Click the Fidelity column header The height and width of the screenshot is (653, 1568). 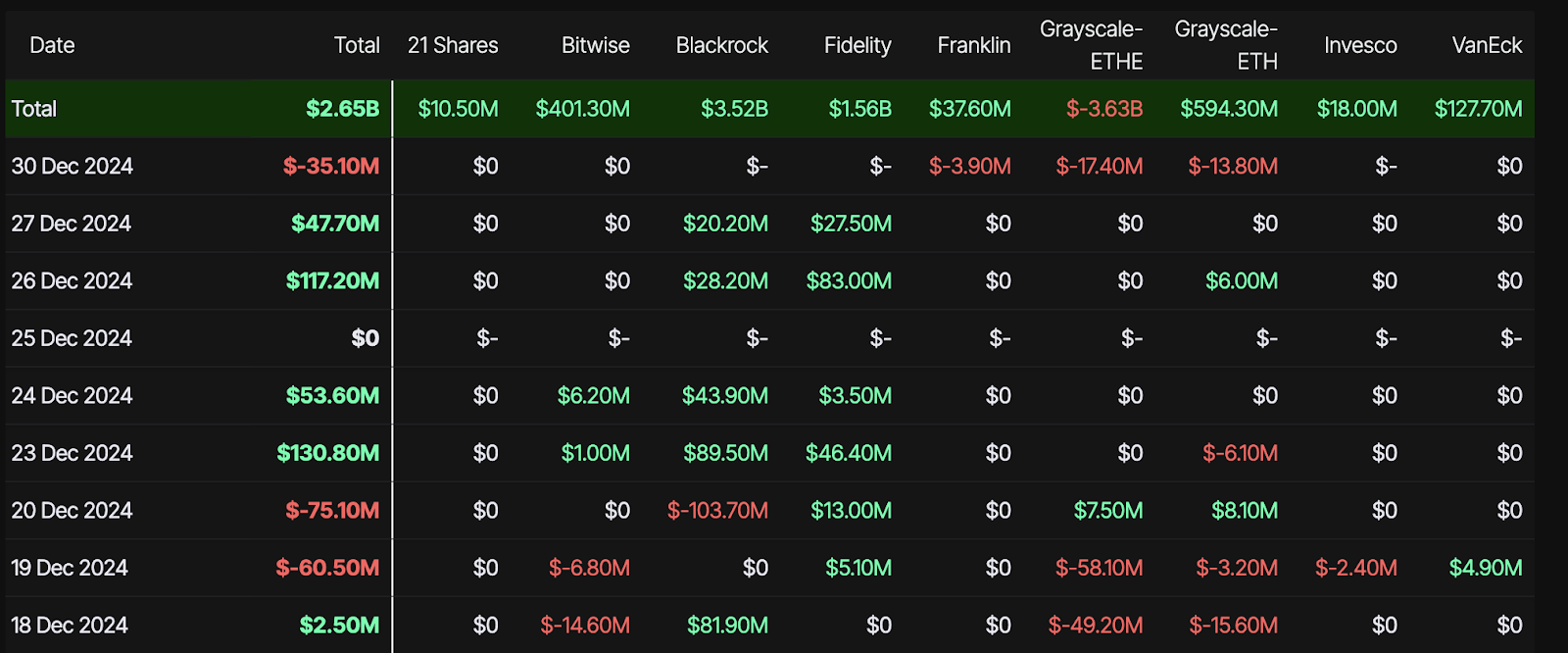pyautogui.click(x=857, y=45)
